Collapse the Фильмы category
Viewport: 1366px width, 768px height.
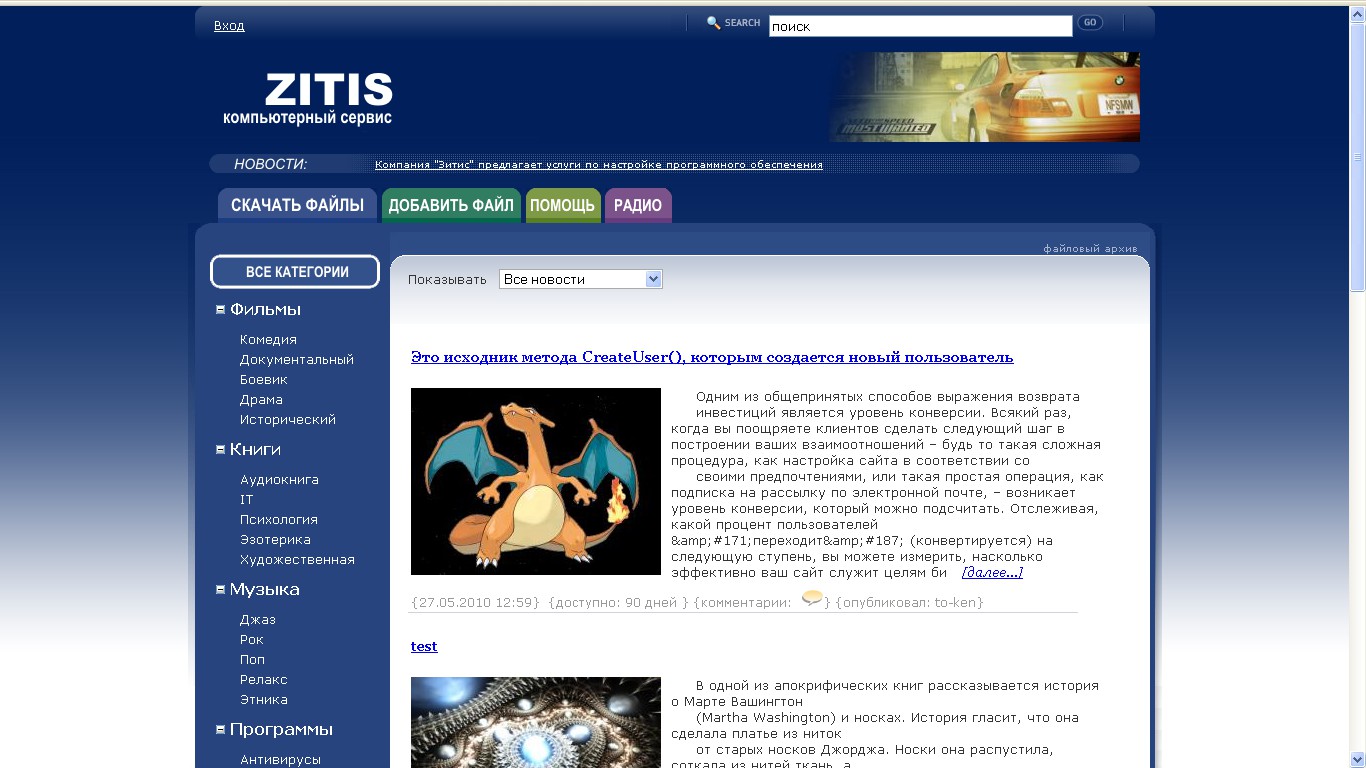click(220, 310)
